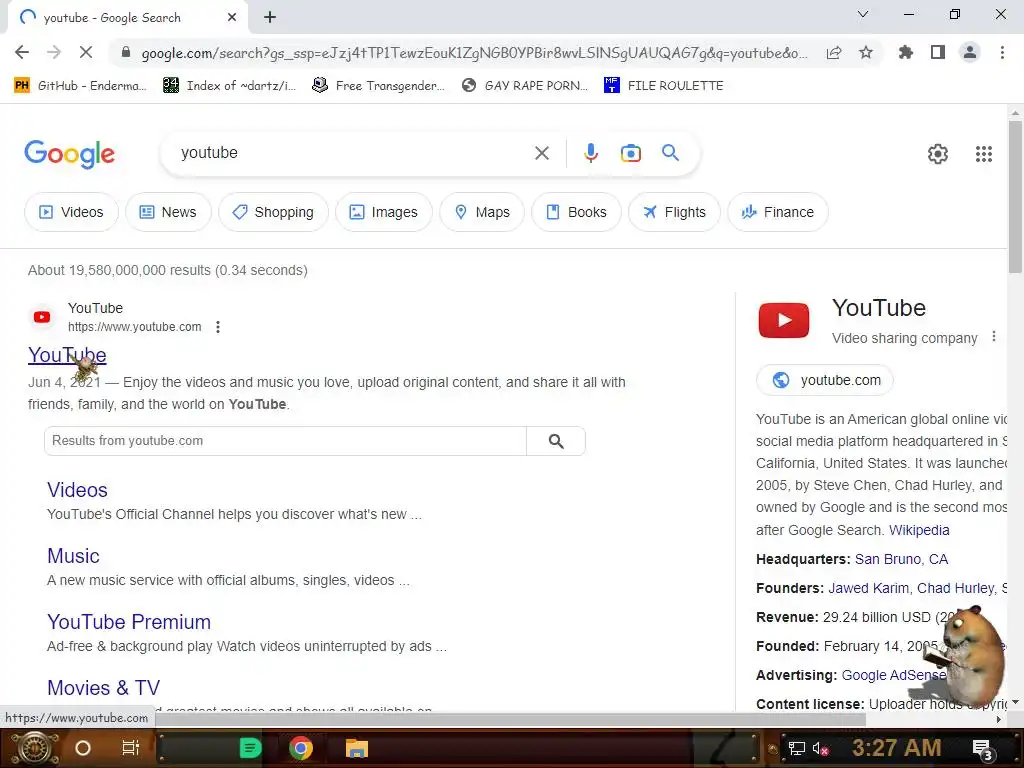Open the Jawed Karim founder link

coord(868,588)
